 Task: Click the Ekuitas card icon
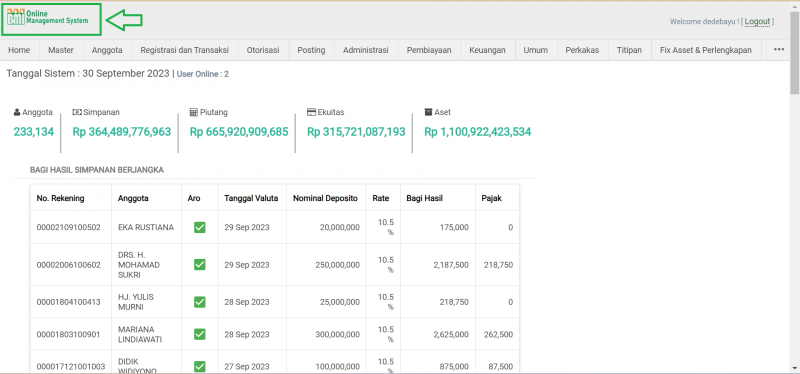(311, 112)
